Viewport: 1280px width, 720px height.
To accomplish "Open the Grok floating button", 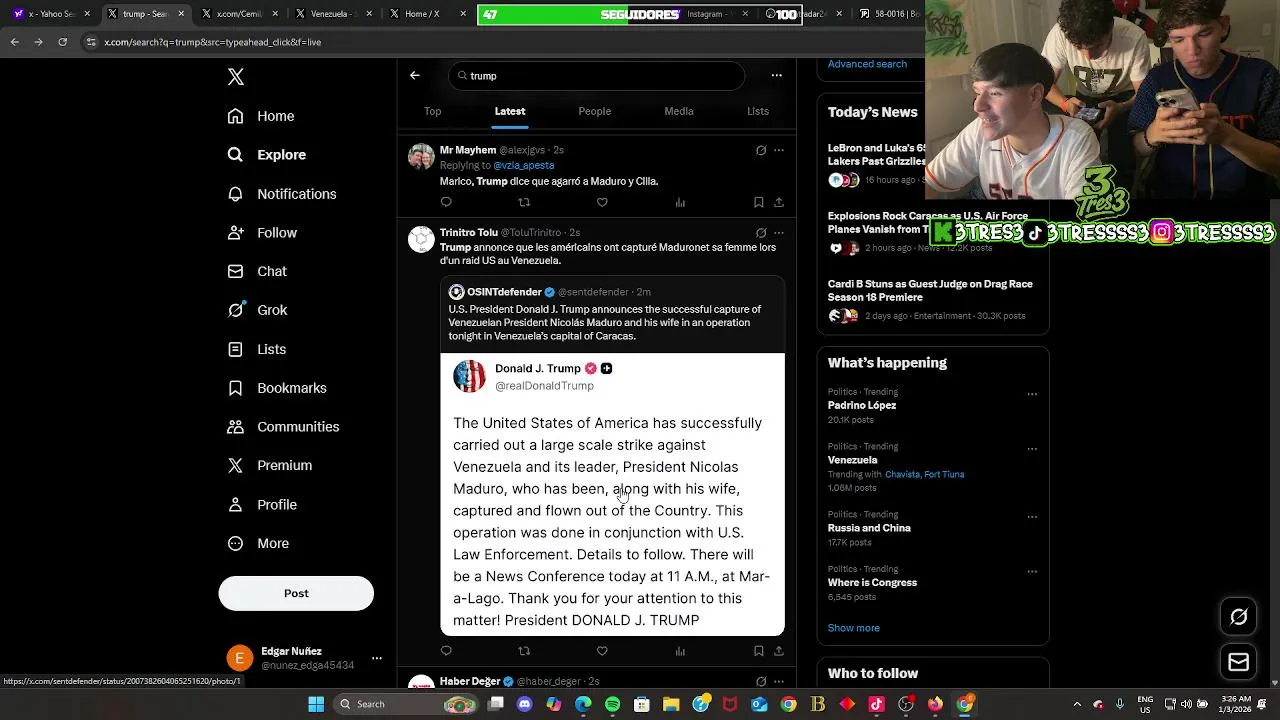I will pos(1239,617).
